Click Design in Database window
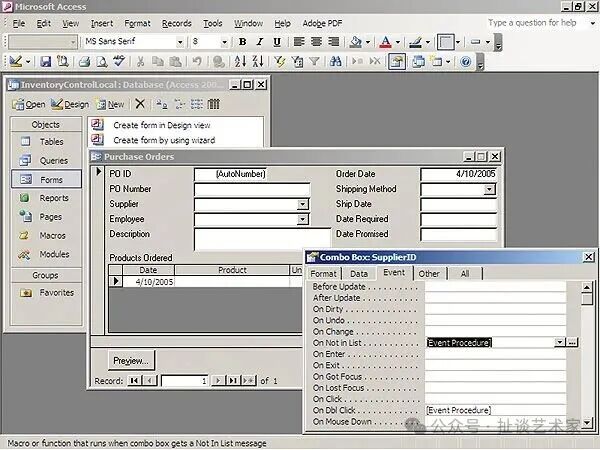This screenshot has width=600, height=450. pos(70,104)
